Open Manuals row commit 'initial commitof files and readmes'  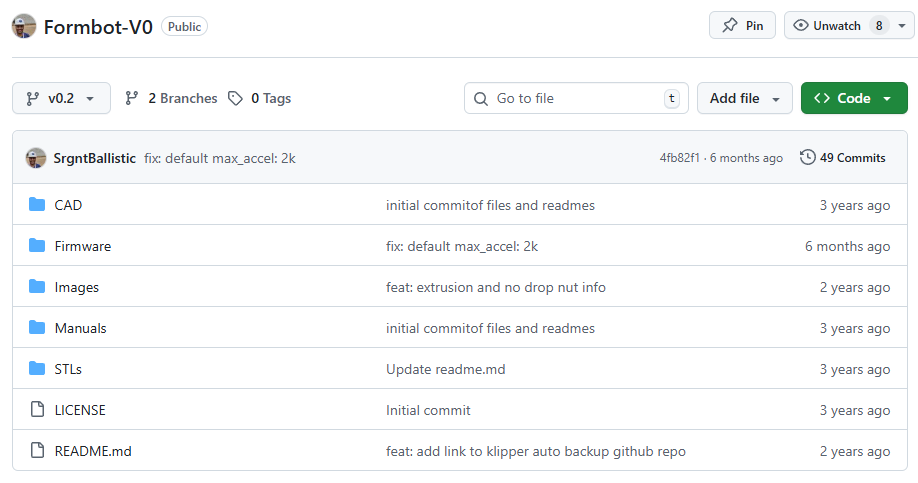[x=490, y=328]
